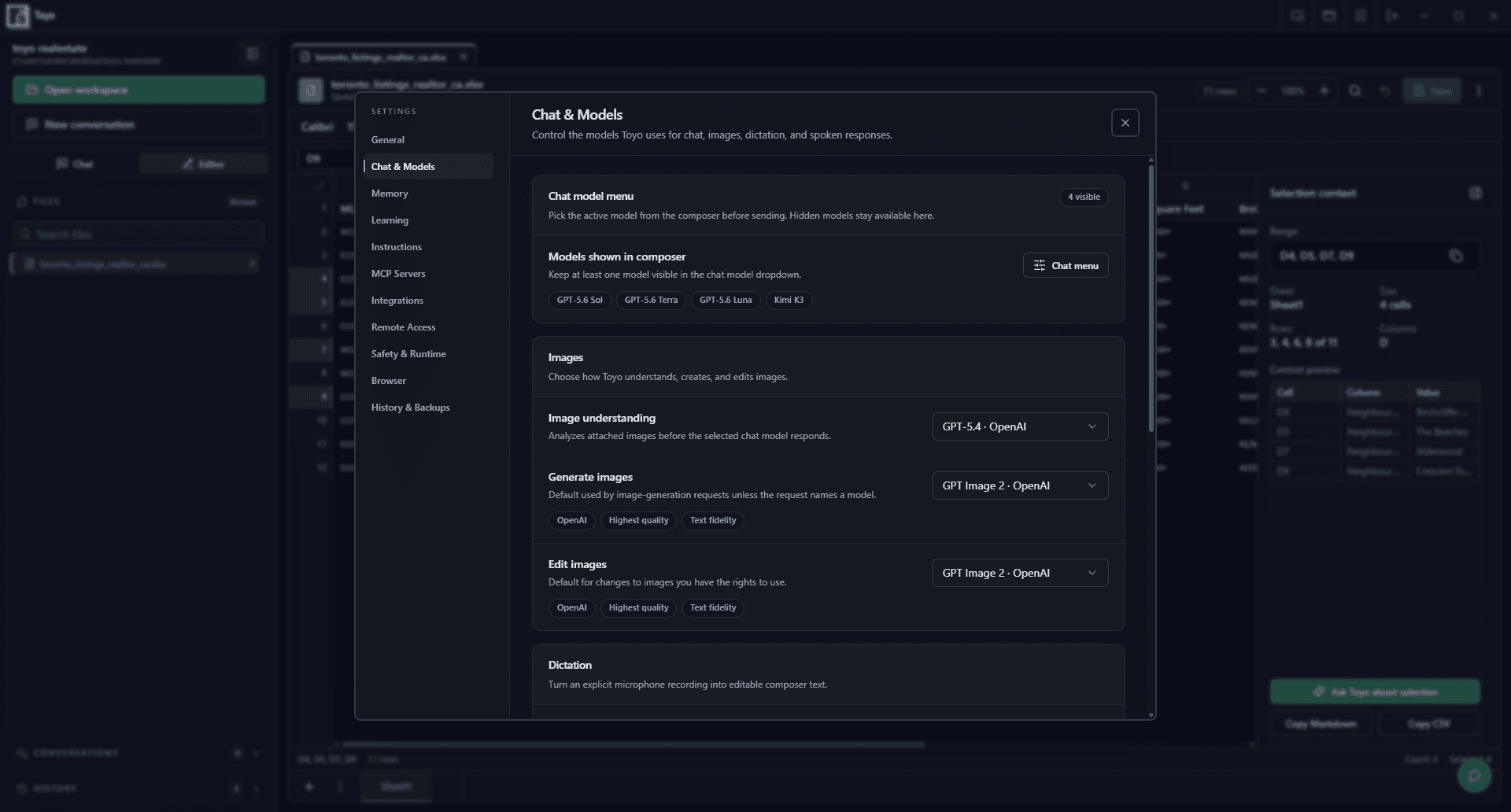
Task: Click Ask Toyo about selection button
Action: point(1375,692)
